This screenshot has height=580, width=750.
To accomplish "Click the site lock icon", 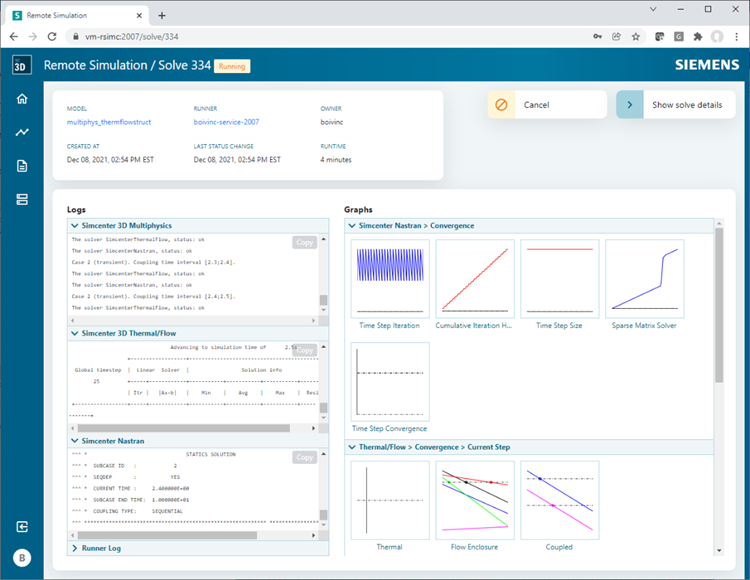I will click(x=76, y=36).
